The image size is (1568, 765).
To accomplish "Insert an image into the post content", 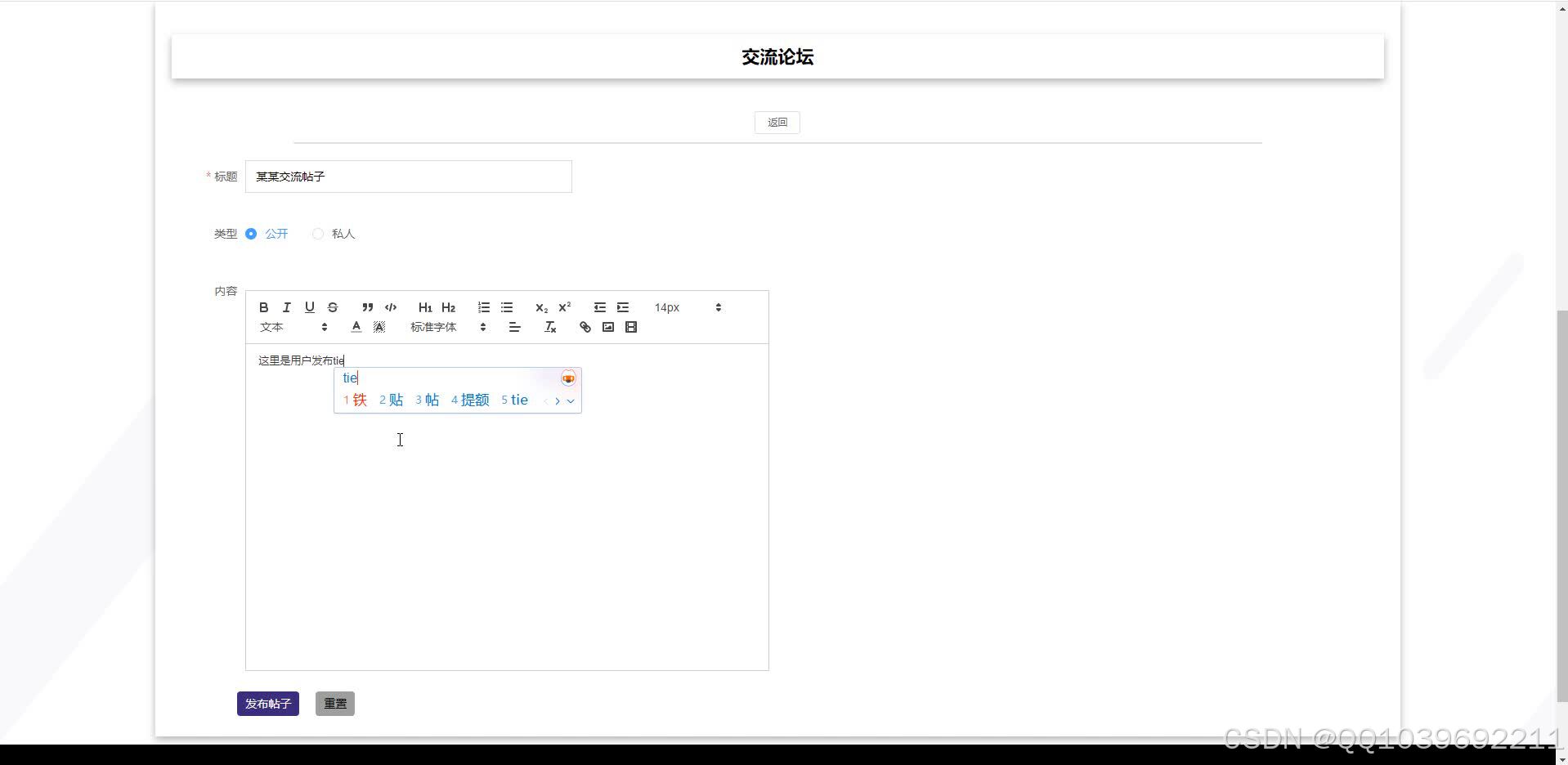I will 607,326.
